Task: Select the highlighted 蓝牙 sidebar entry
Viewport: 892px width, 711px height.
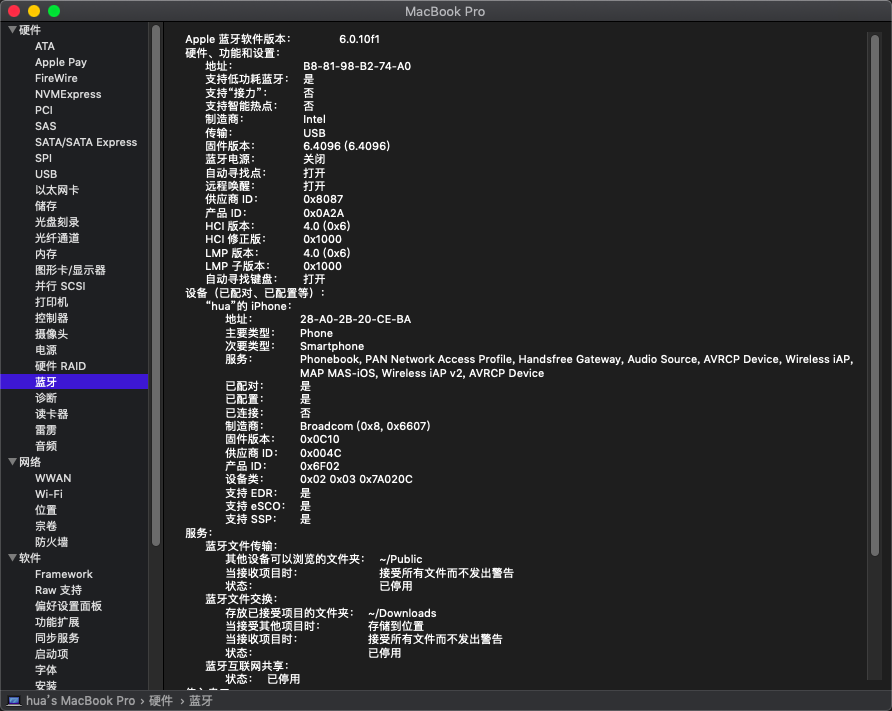Action: tap(75, 382)
